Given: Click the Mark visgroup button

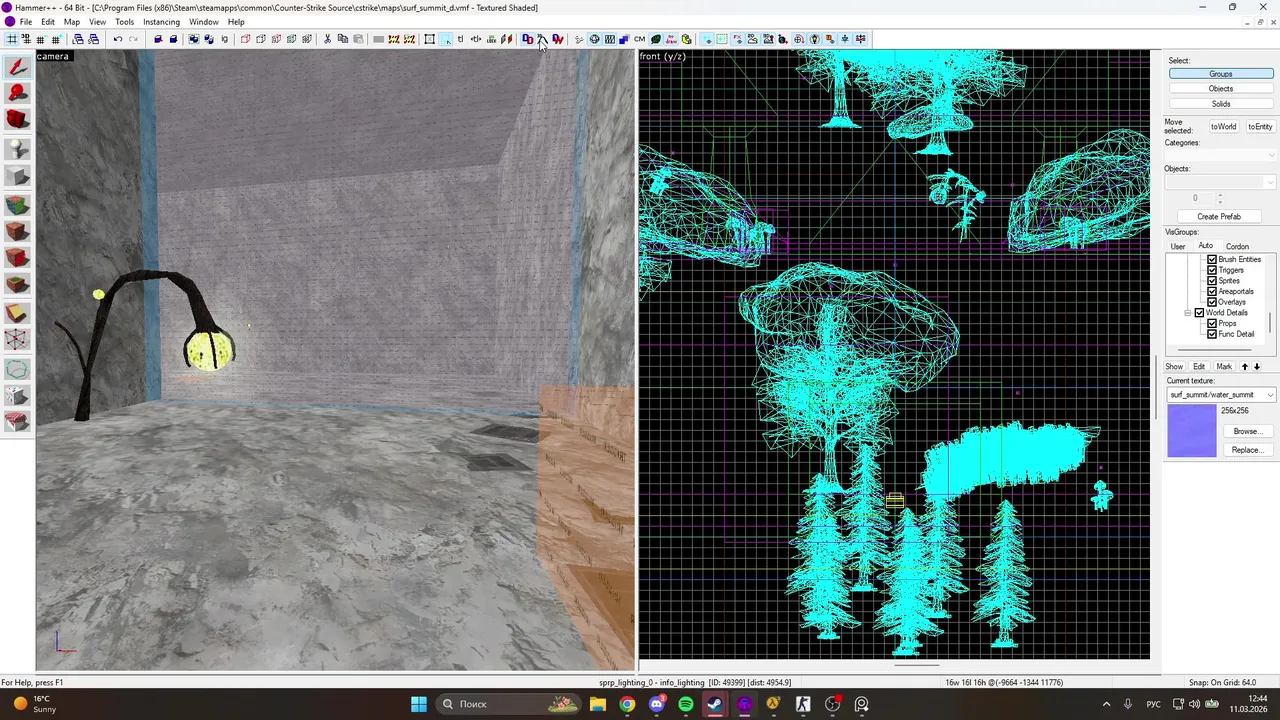Looking at the screenshot, I should click(x=1224, y=366).
